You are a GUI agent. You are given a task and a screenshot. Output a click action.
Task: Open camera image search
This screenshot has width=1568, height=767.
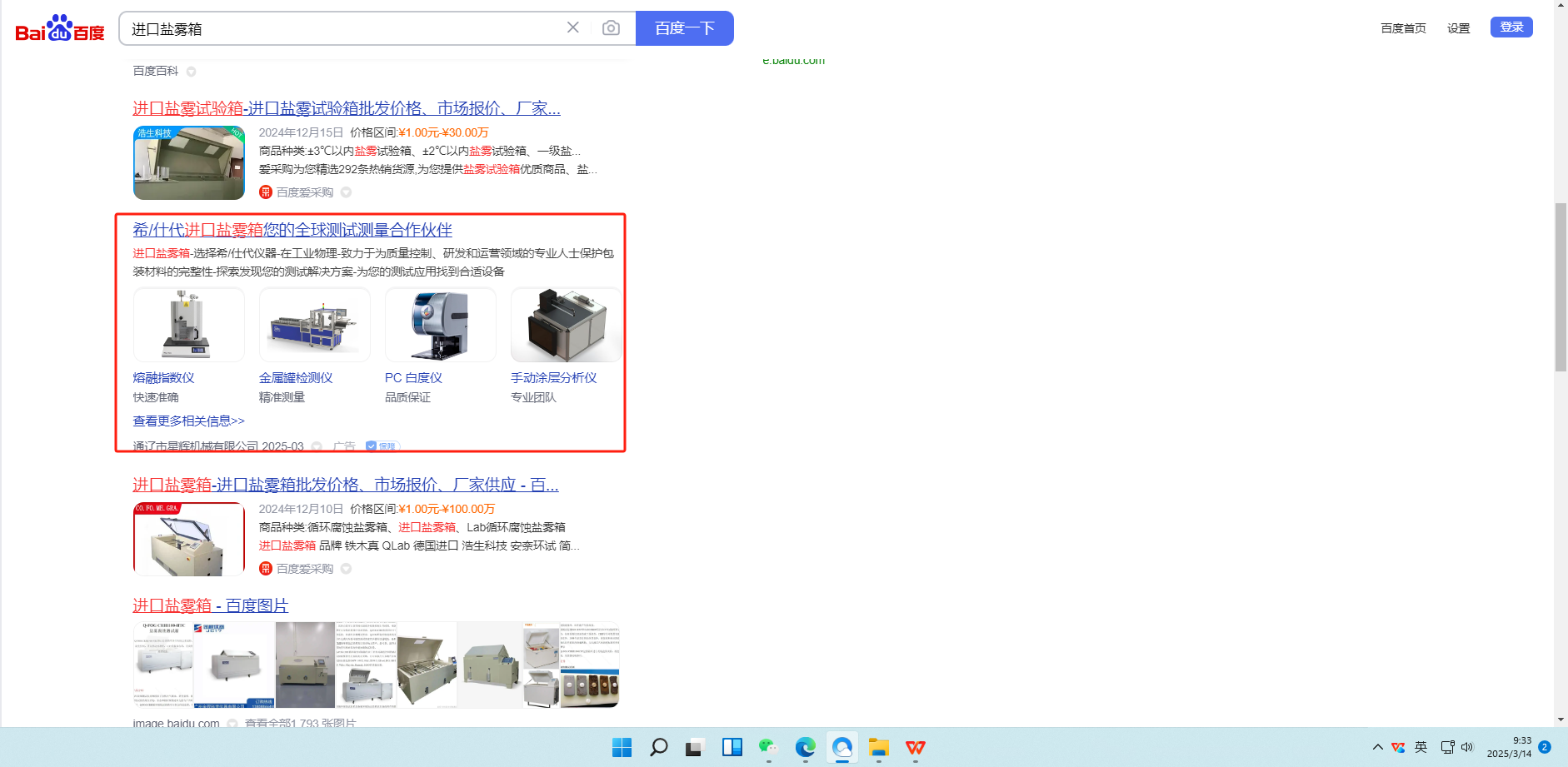pos(611,28)
